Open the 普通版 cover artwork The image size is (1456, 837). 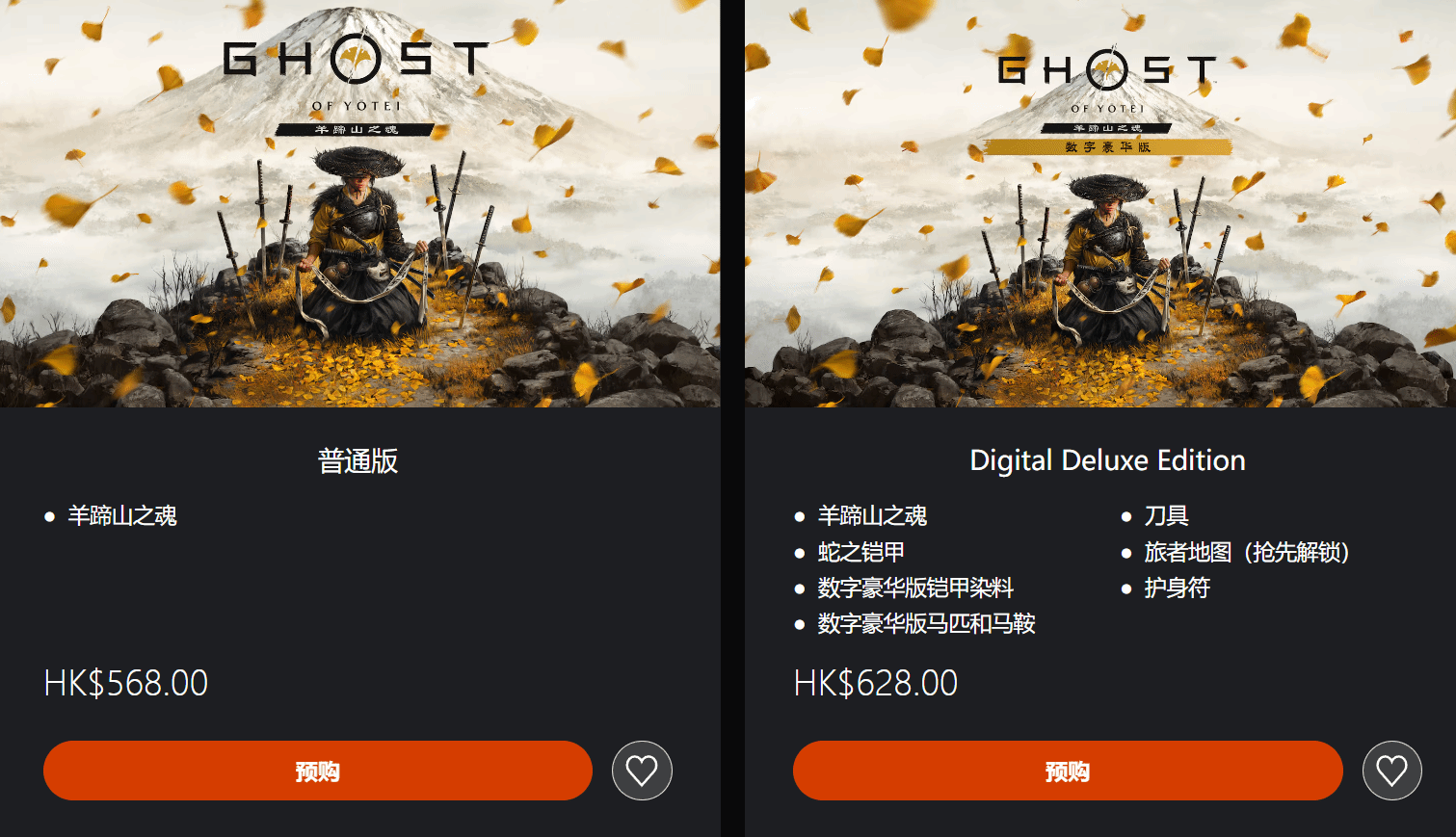click(x=359, y=203)
